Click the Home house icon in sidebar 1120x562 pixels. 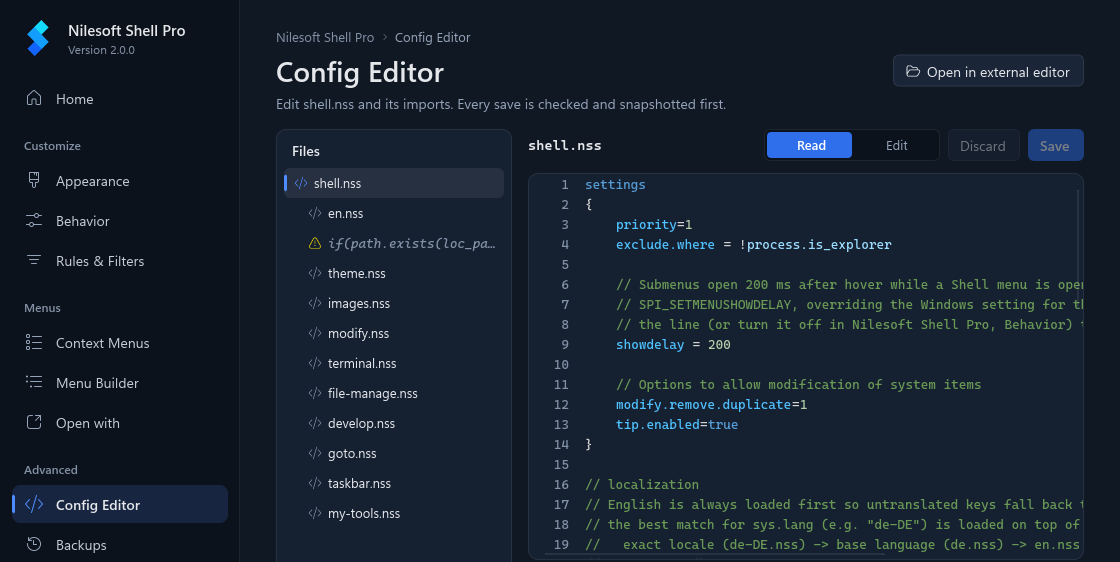click(34, 99)
